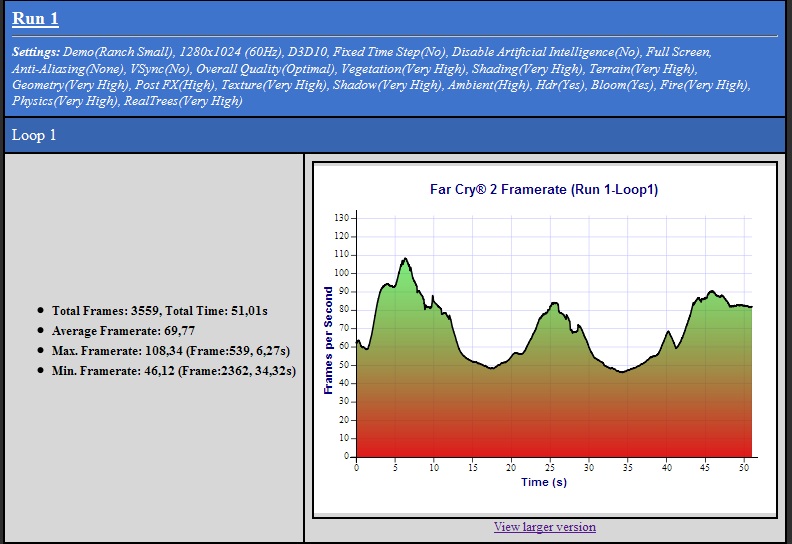Click the Loop 1 section header
This screenshot has width=792, height=544.
point(395,135)
